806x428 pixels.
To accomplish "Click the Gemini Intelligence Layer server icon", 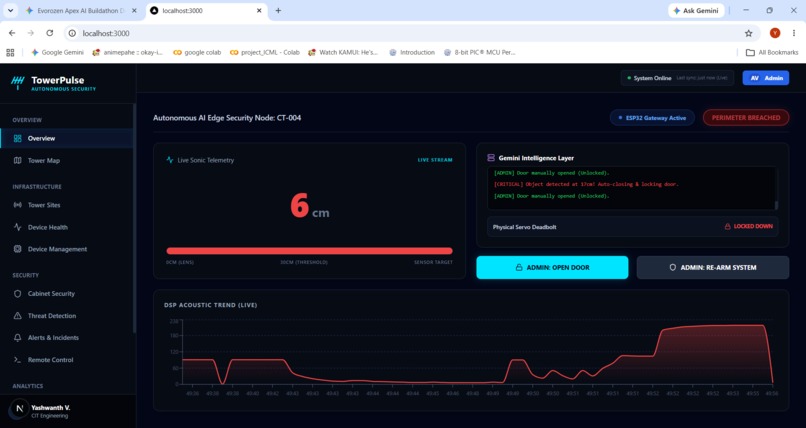I will pyautogui.click(x=491, y=158).
